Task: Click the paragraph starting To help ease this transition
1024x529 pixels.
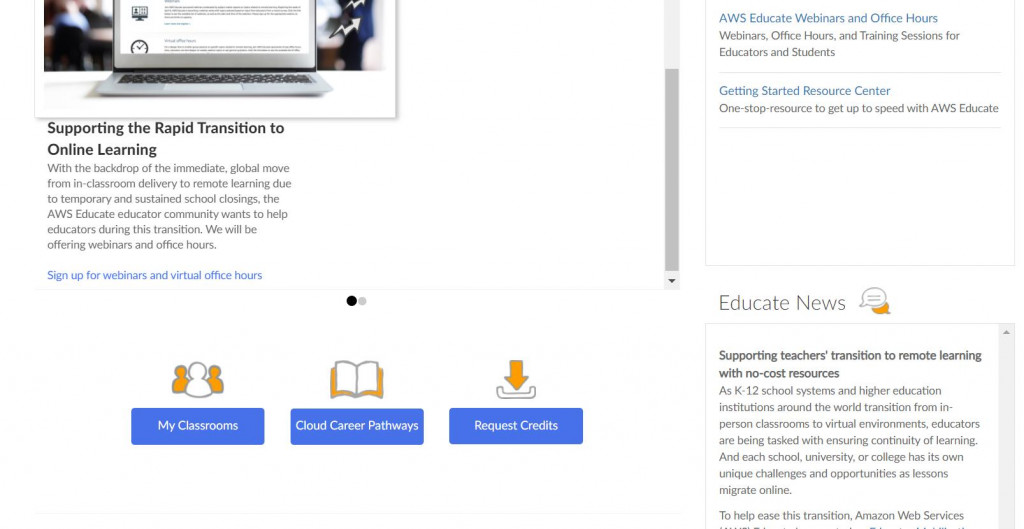Action: 841,519
